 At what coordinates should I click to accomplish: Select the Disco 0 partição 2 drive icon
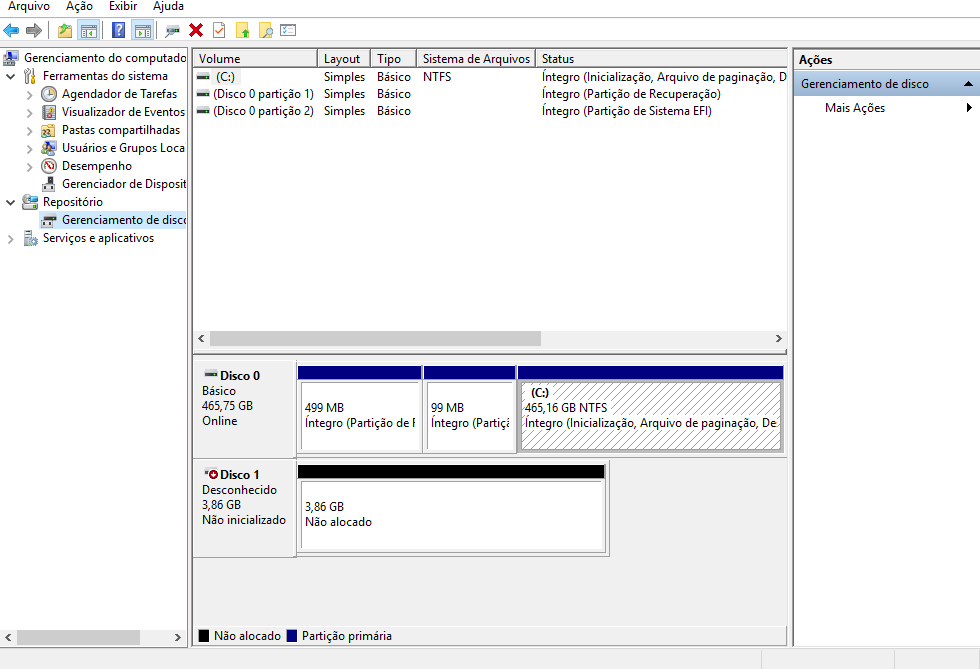pyautogui.click(x=203, y=111)
